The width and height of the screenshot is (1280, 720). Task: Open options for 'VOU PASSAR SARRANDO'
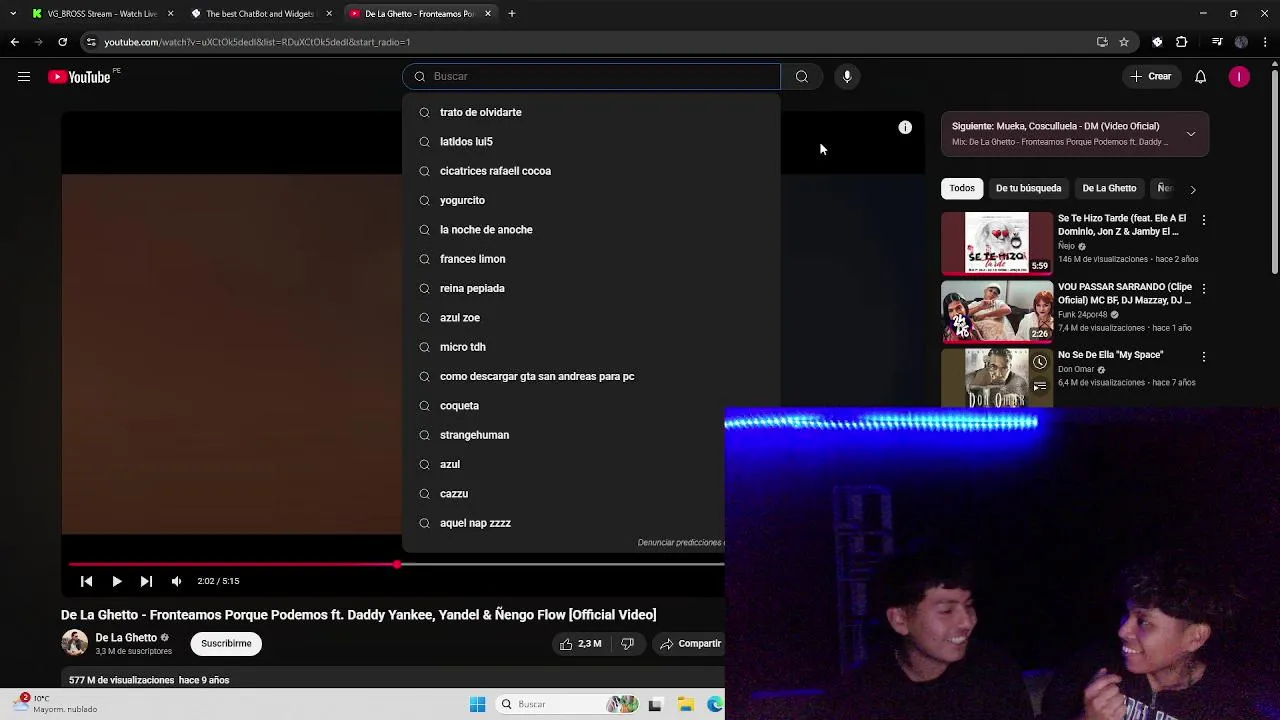point(1203,289)
